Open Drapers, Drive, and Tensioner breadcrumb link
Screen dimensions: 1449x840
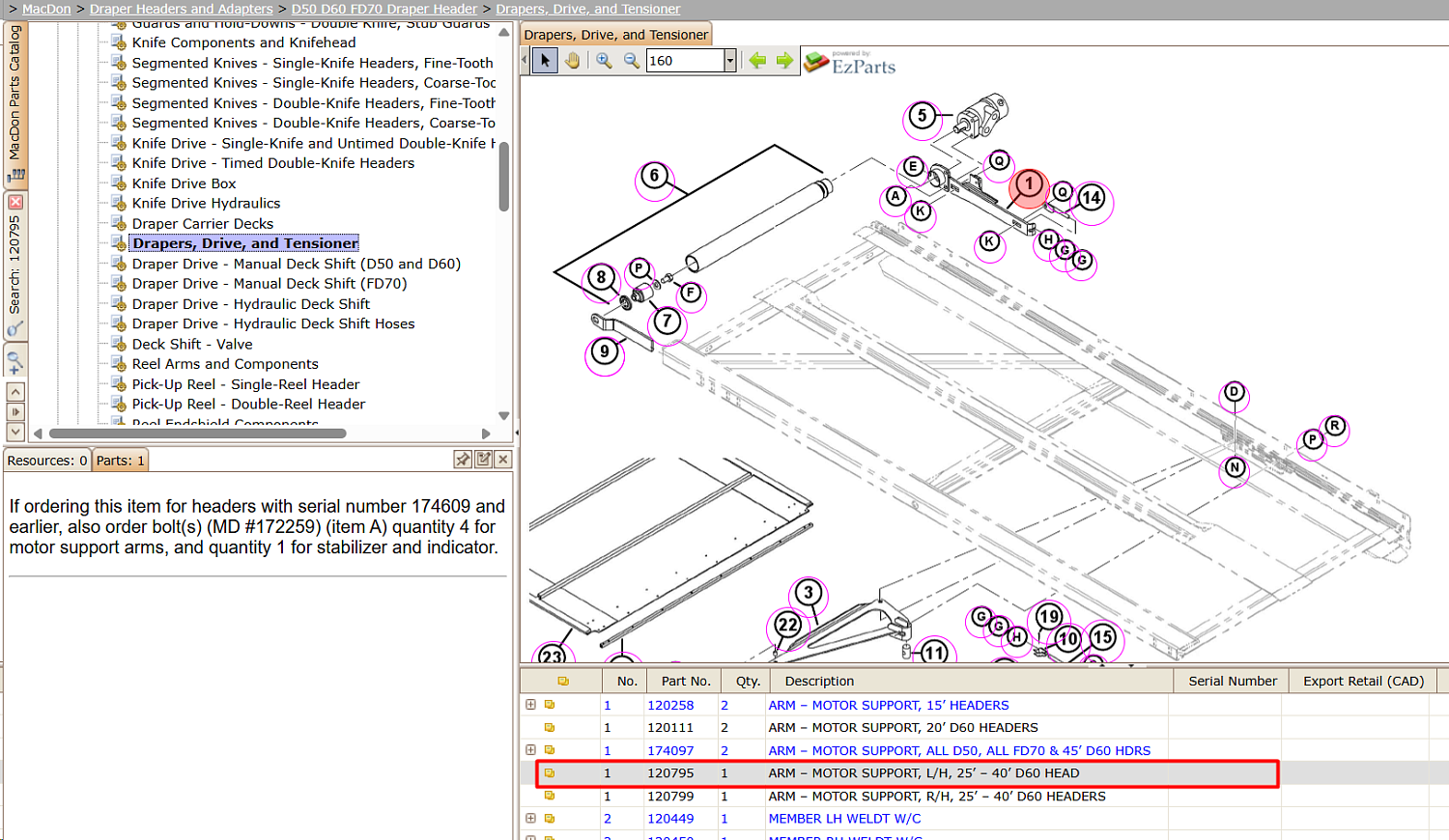pyautogui.click(x=588, y=9)
